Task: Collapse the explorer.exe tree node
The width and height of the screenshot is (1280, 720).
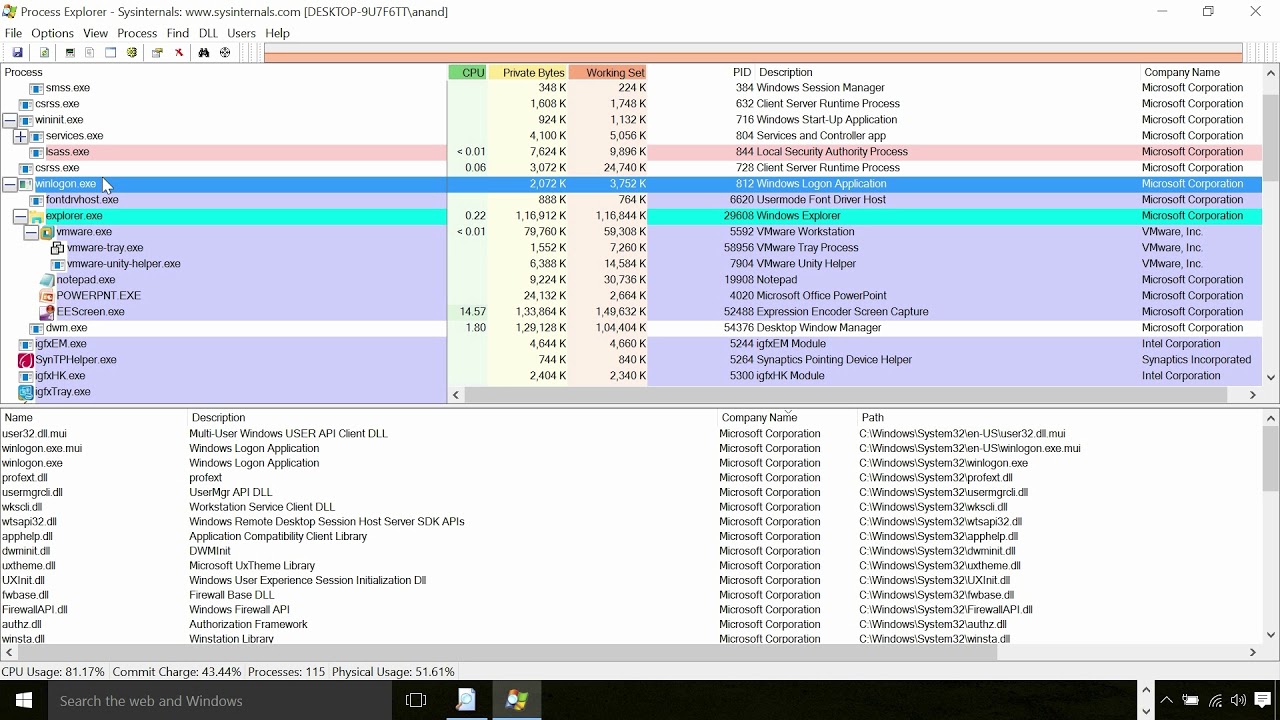Action: [x=20, y=216]
